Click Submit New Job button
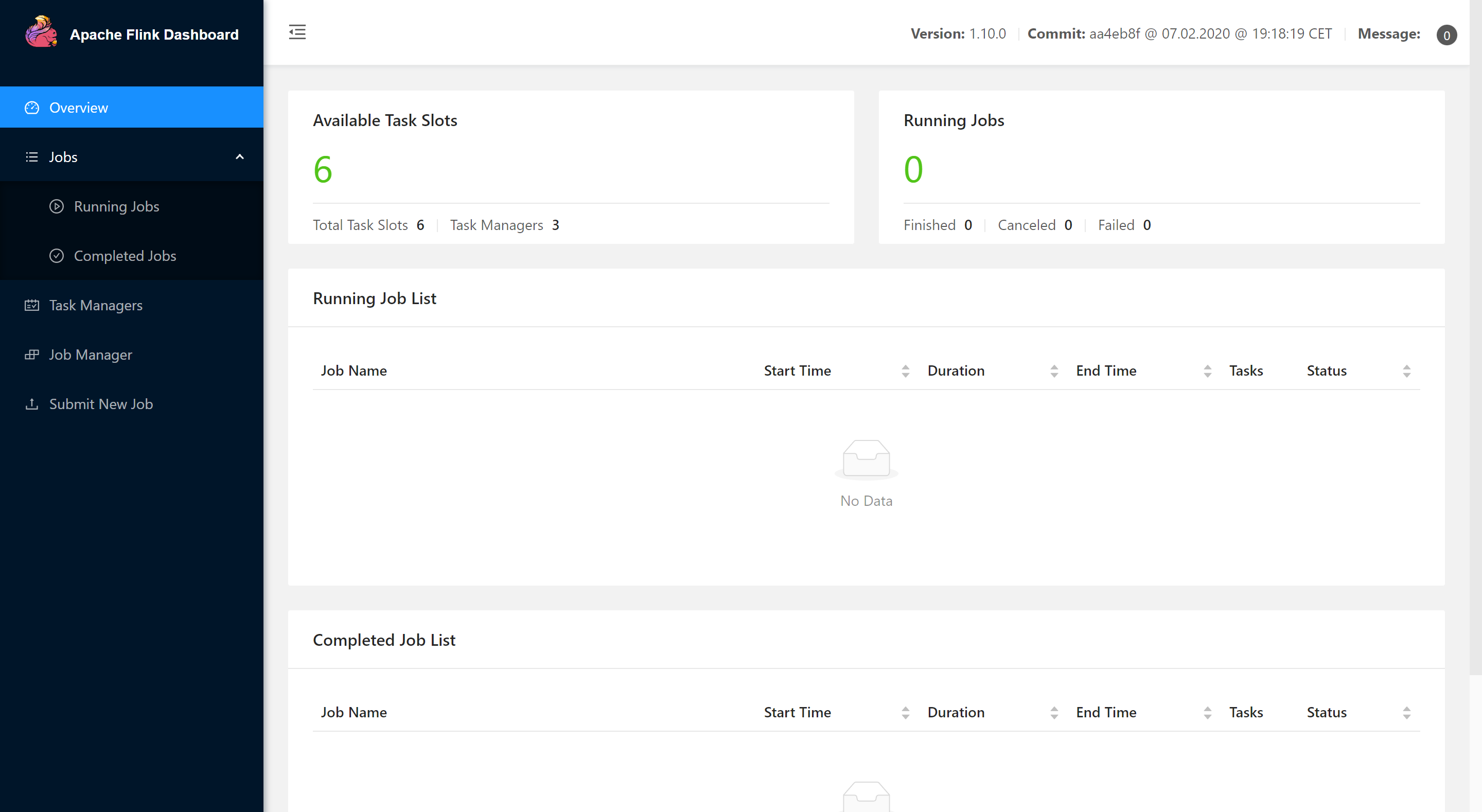Image resolution: width=1482 pixels, height=812 pixels. click(101, 403)
